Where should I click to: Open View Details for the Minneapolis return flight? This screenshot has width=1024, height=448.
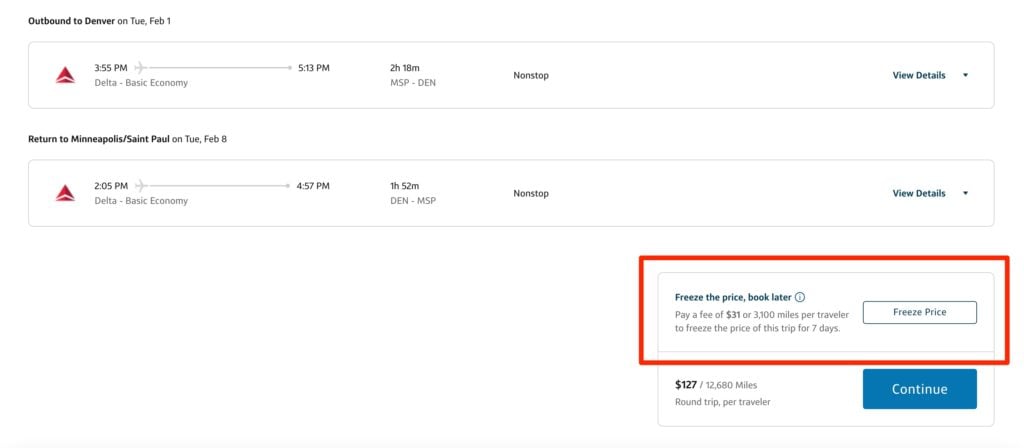click(919, 193)
